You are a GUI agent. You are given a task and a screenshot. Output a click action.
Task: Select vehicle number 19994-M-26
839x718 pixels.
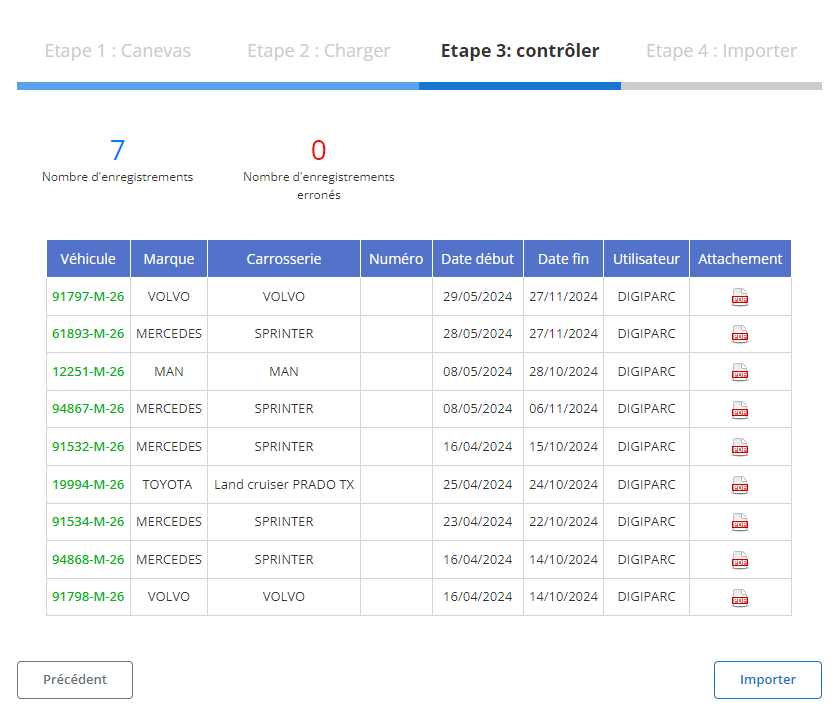point(88,485)
